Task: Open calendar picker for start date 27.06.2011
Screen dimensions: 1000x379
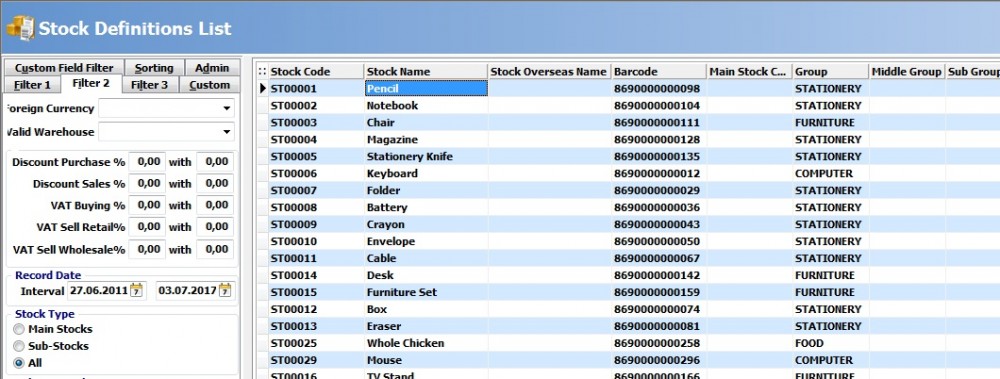Action: point(136,290)
